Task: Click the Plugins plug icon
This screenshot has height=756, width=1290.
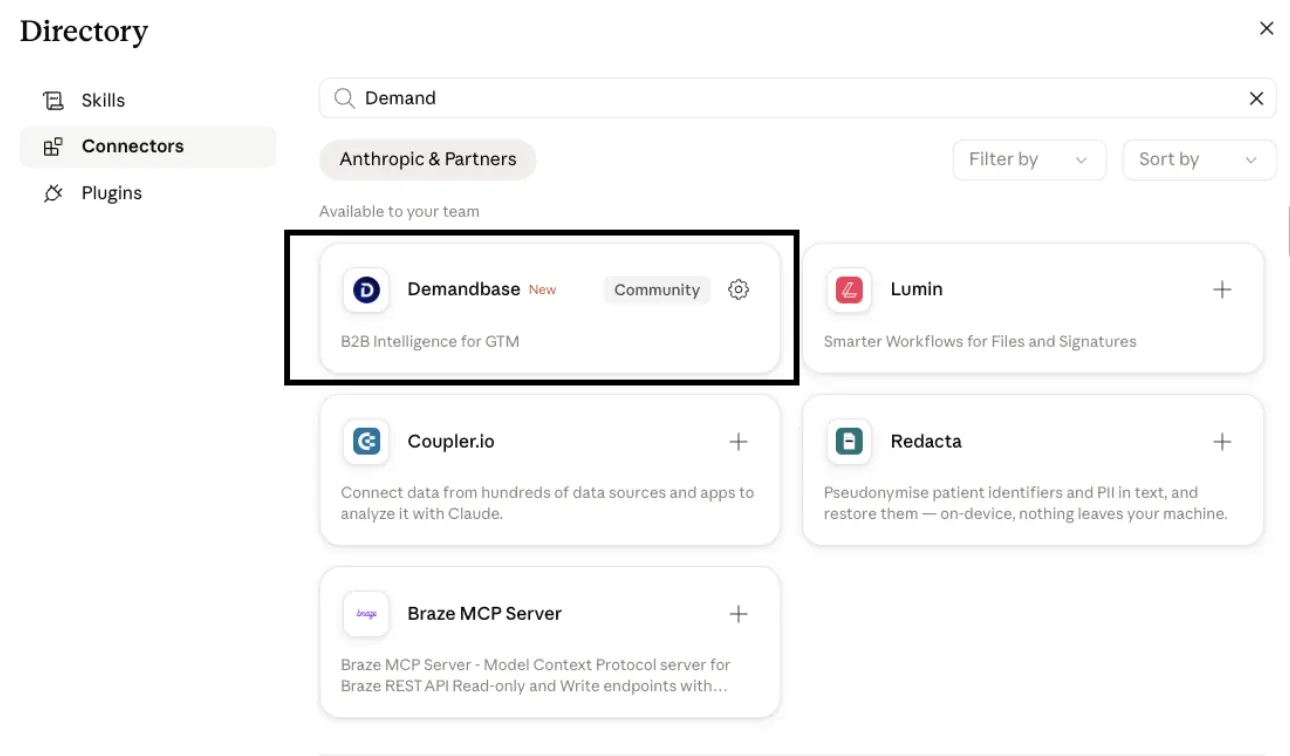Action: click(53, 193)
